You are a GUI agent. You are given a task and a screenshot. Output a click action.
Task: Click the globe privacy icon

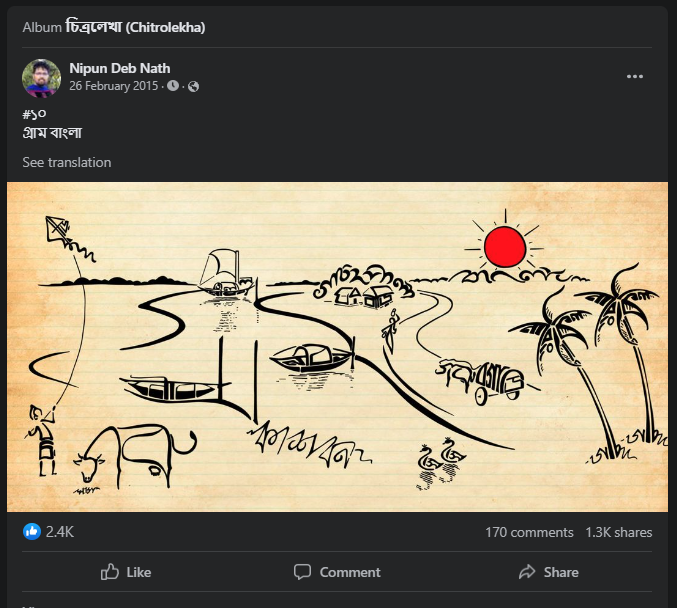pos(193,87)
